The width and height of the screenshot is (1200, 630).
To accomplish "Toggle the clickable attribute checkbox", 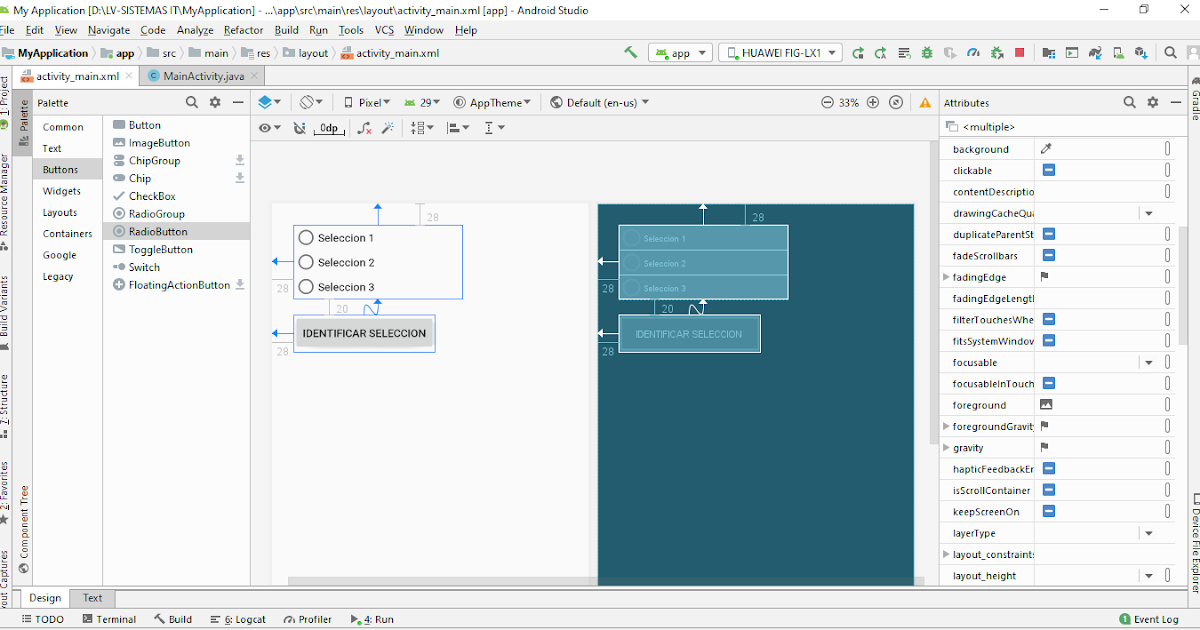I will pyautogui.click(x=1048, y=170).
